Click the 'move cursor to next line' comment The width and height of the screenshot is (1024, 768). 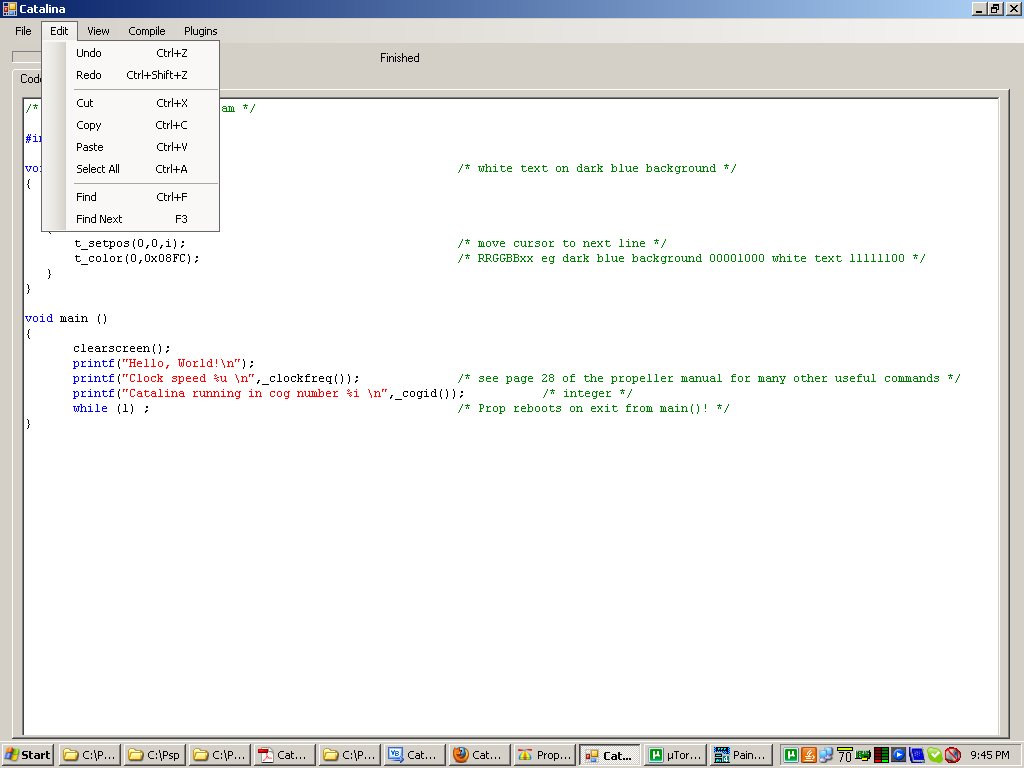pos(562,244)
